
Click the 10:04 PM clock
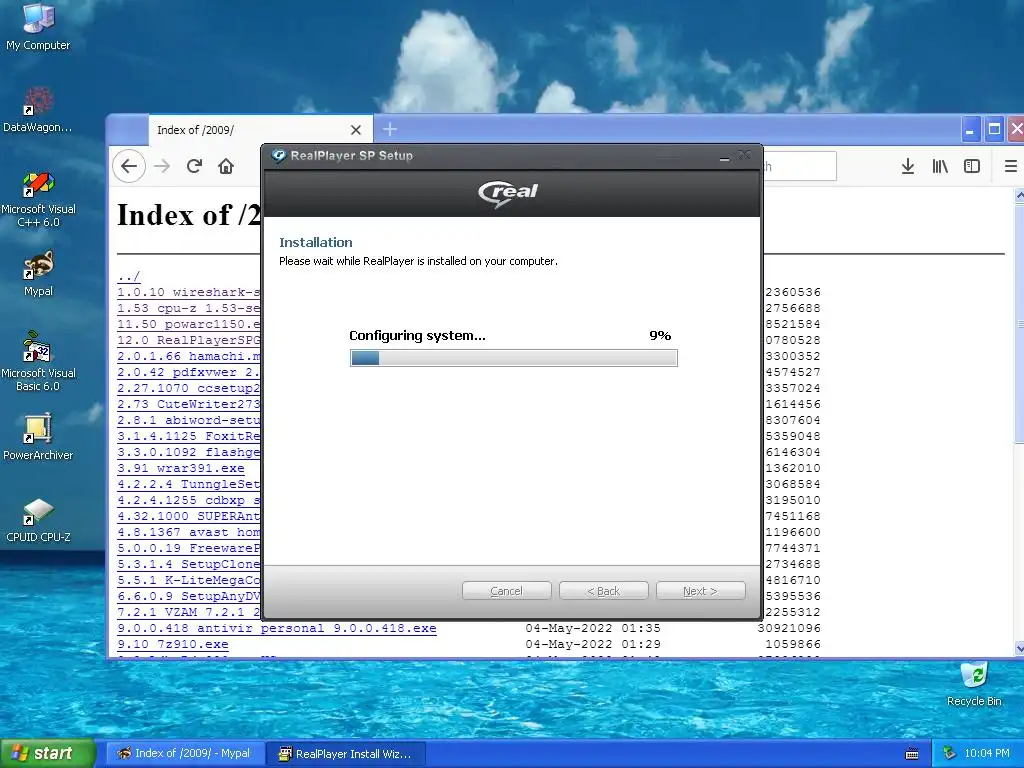click(986, 754)
